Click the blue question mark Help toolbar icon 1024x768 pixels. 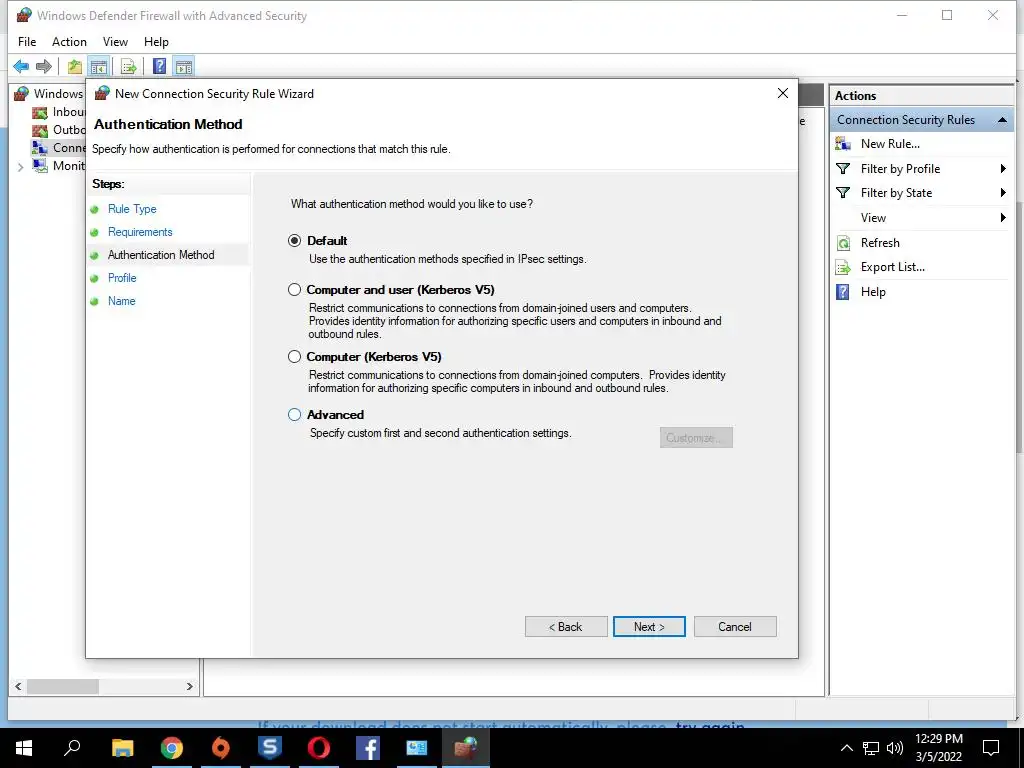click(159, 66)
